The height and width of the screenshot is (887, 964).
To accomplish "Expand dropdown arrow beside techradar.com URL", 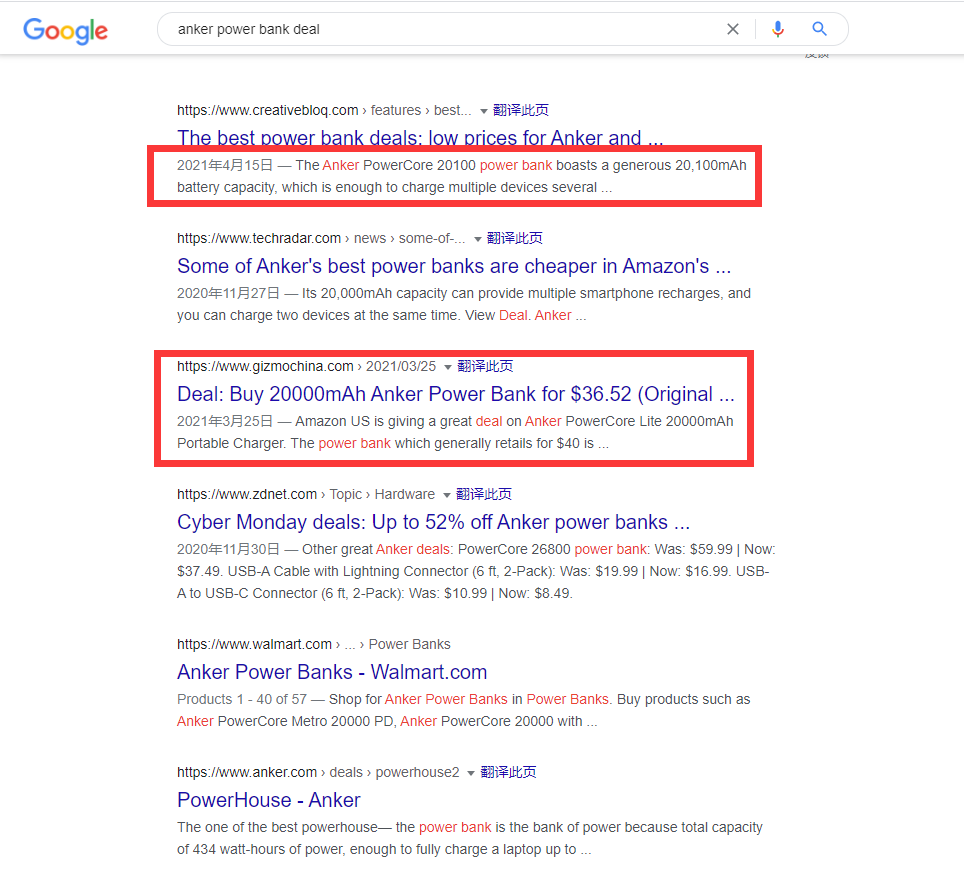I will 478,239.
